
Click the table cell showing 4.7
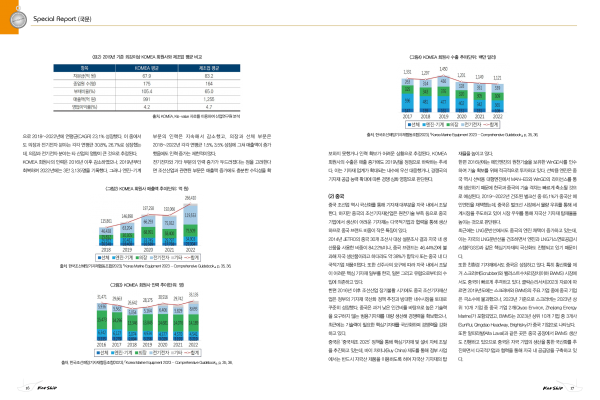point(209,107)
